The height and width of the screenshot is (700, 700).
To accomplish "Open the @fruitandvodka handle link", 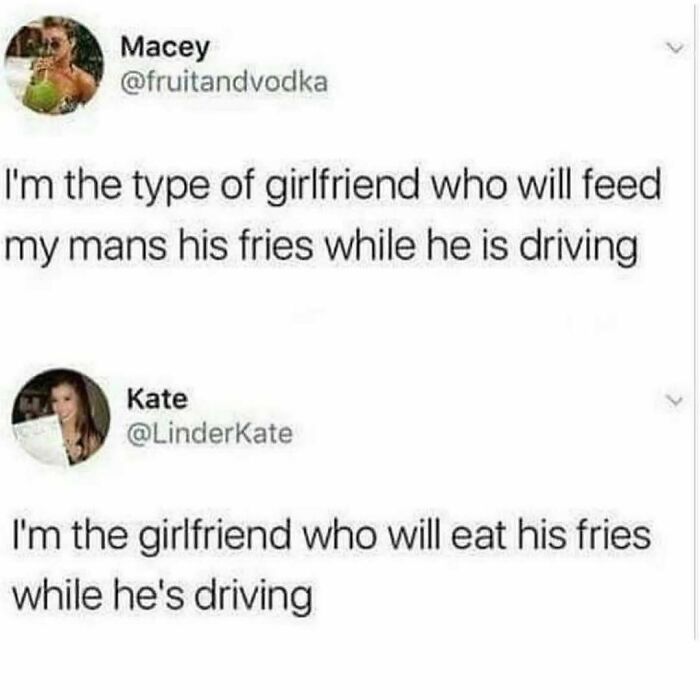I will tap(224, 82).
